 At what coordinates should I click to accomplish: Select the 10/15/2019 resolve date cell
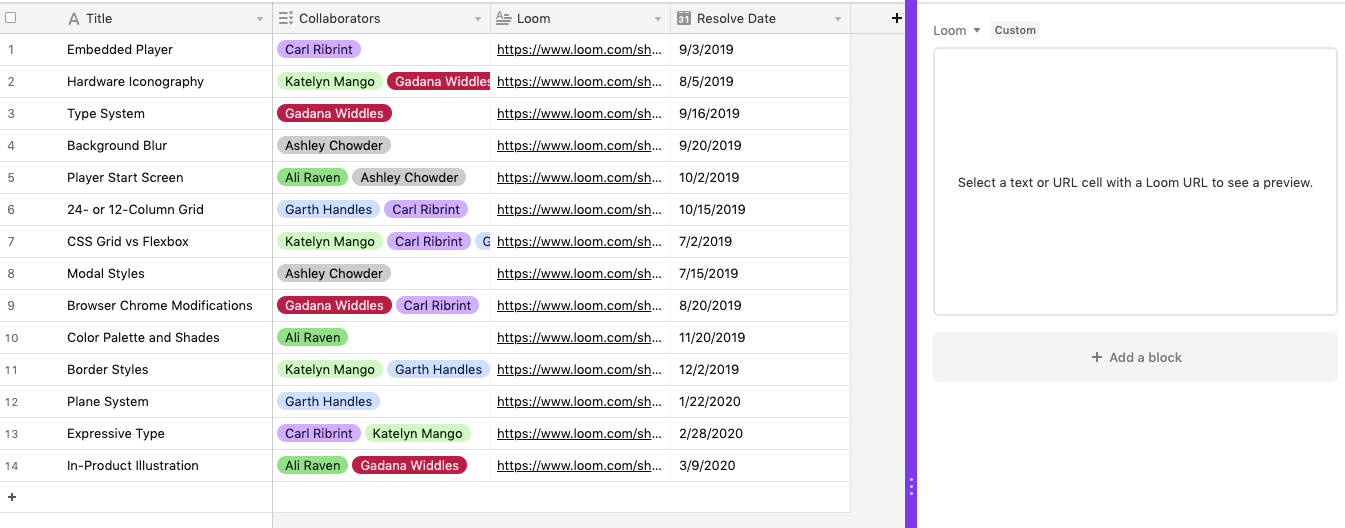tap(760, 210)
